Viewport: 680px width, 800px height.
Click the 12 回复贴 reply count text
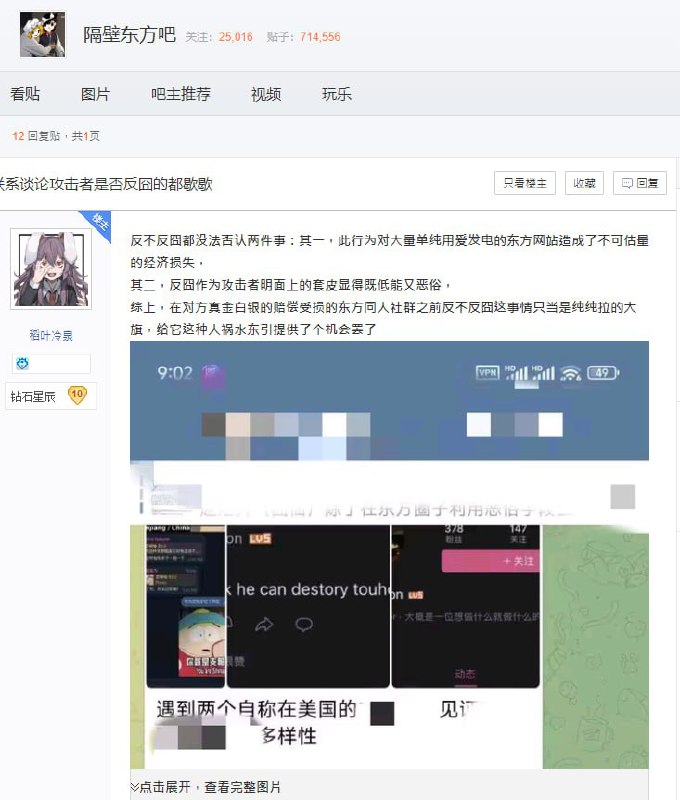[x=36, y=136]
